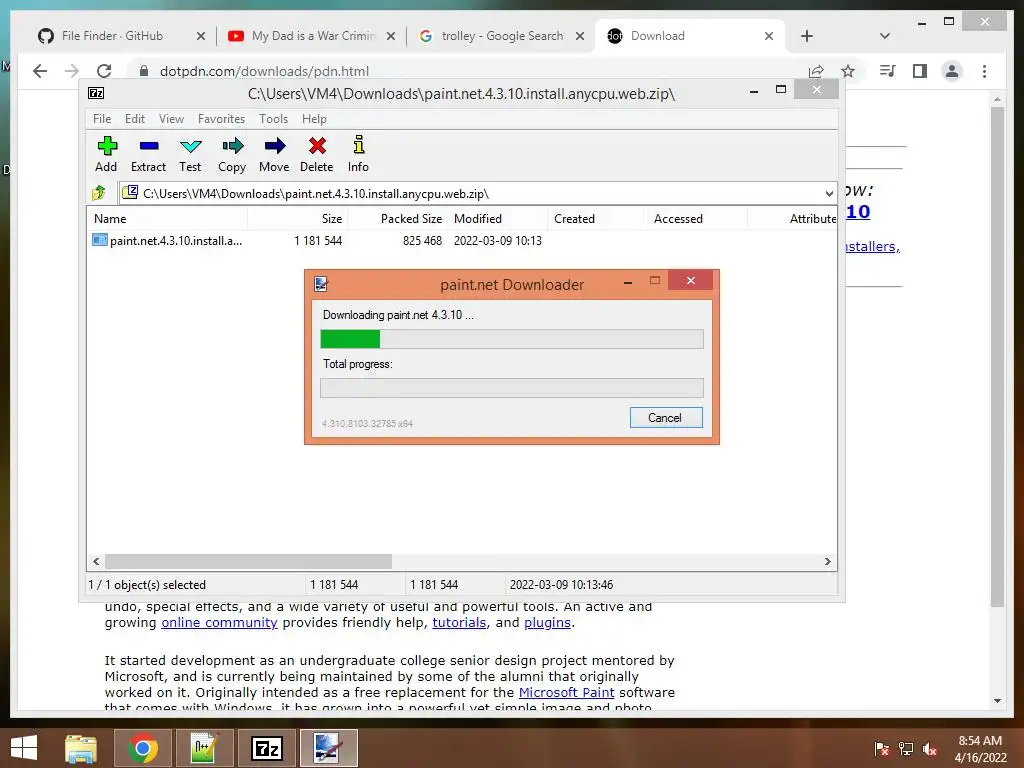The image size is (1024, 768).
Task: Open the plugins link
Action: click(547, 622)
